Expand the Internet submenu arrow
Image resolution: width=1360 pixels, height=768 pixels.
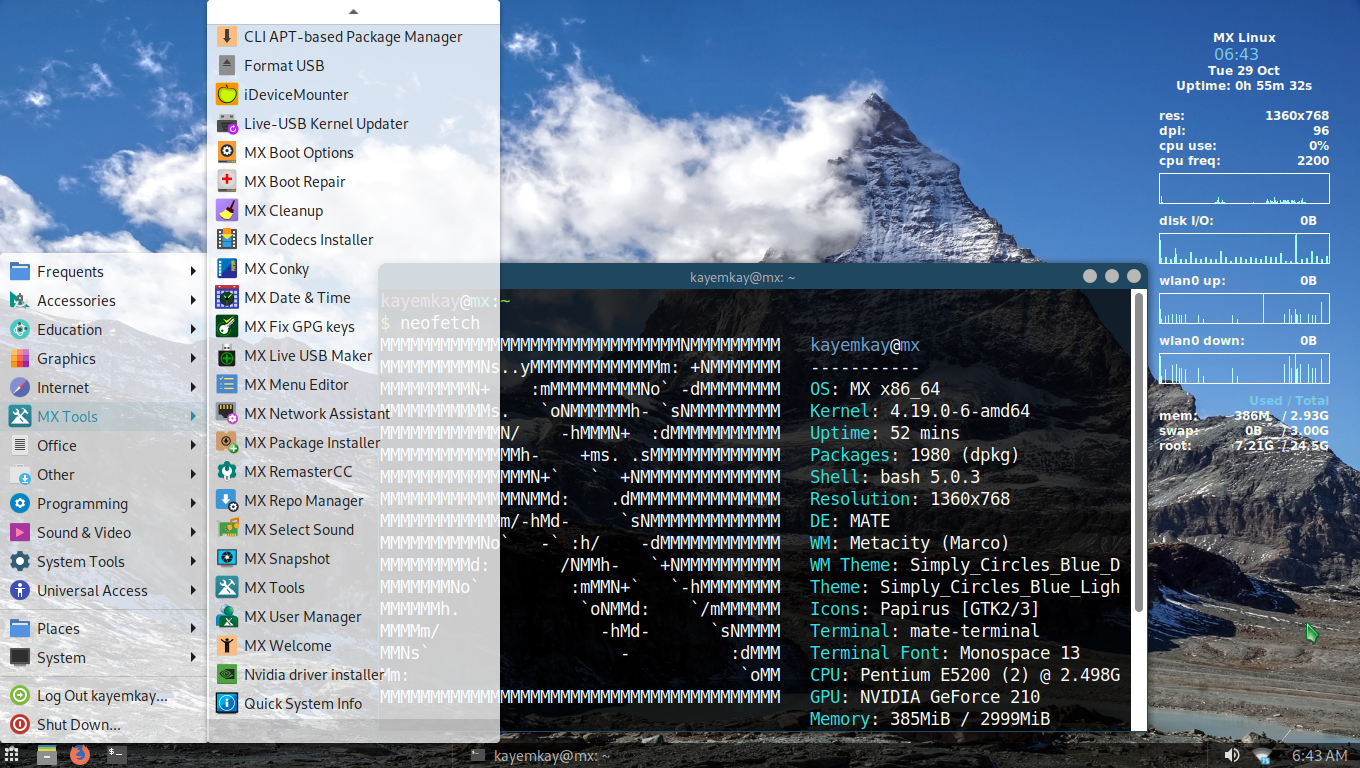(193, 388)
